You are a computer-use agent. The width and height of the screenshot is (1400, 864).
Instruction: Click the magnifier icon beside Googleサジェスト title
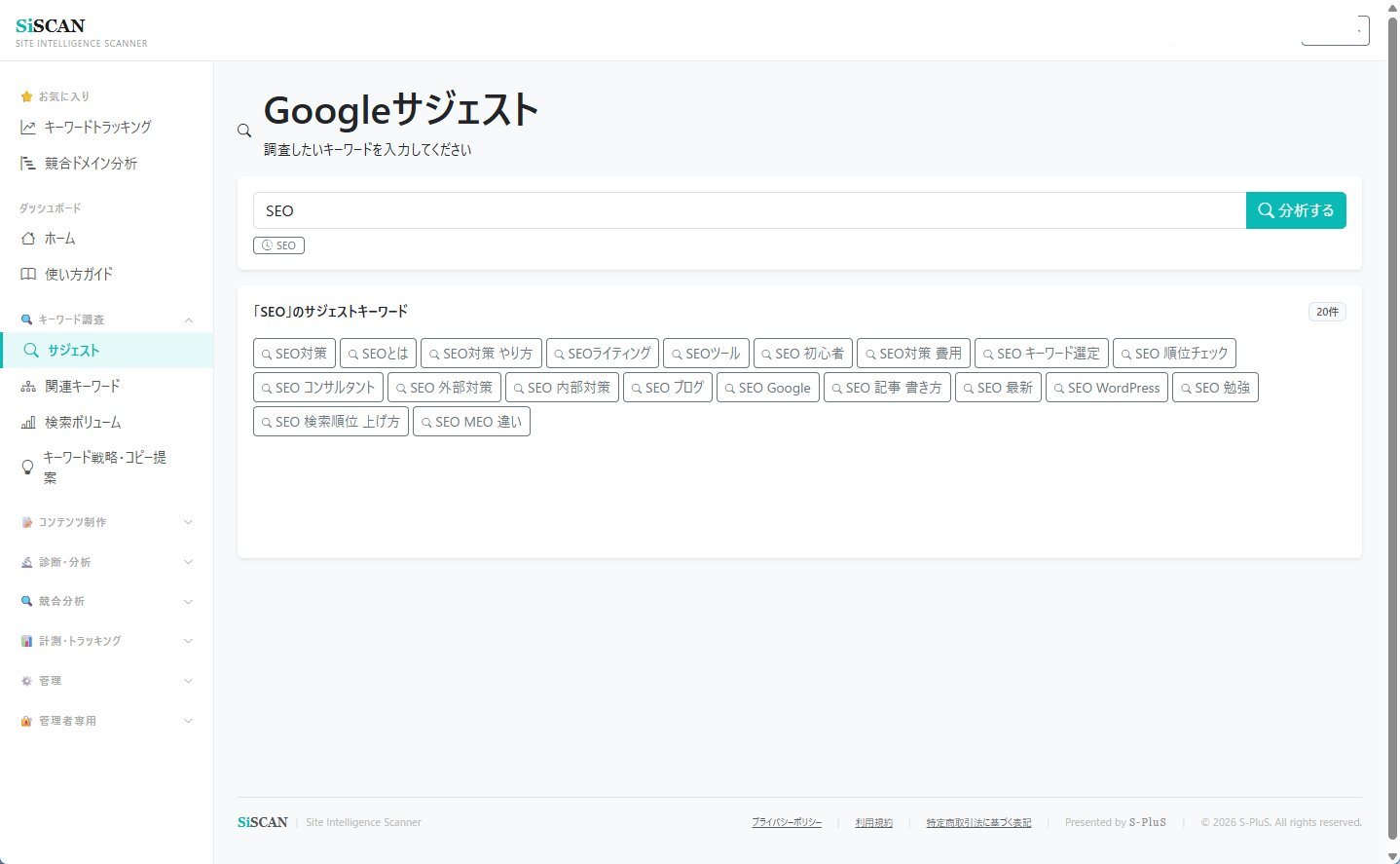pos(244,131)
